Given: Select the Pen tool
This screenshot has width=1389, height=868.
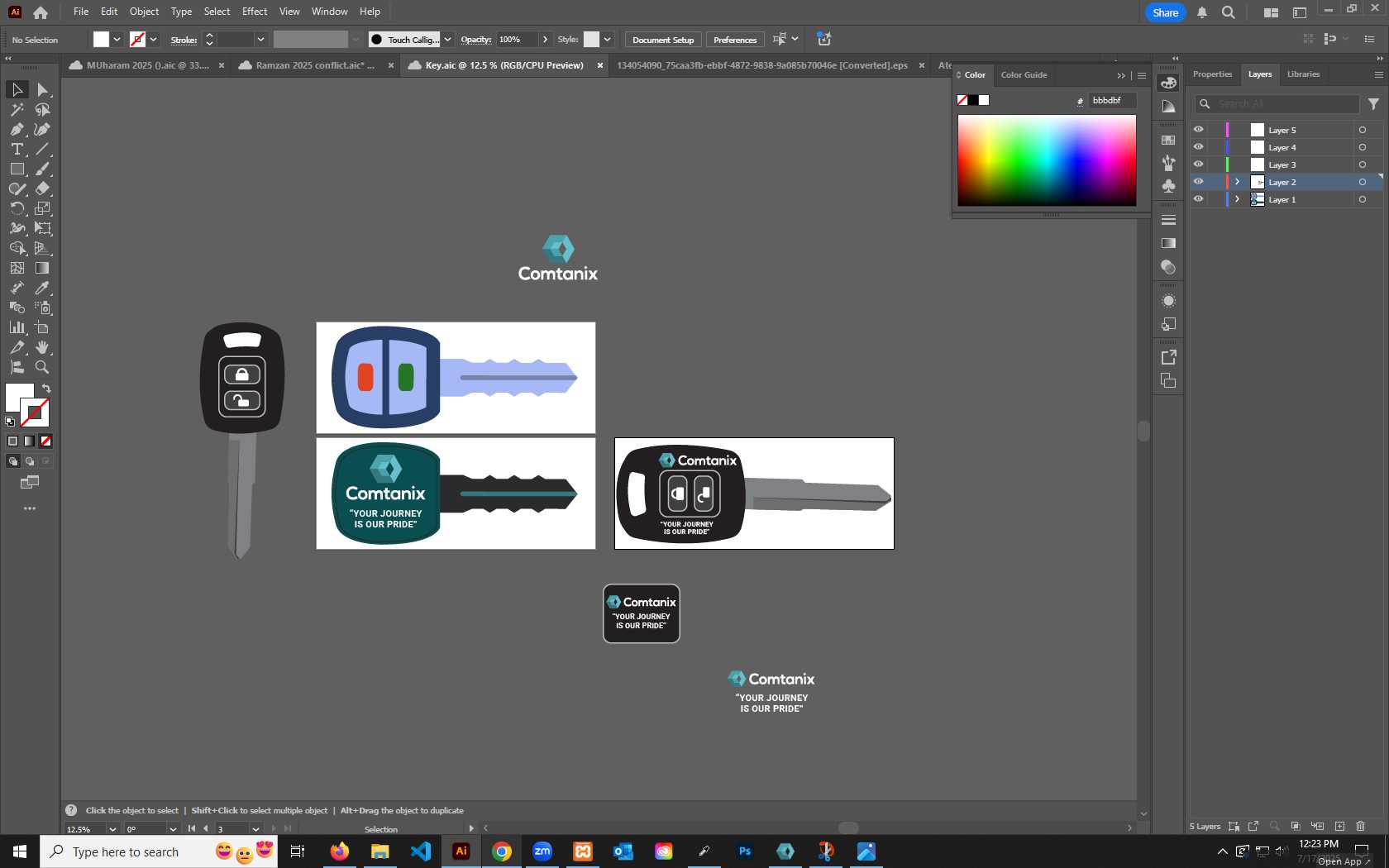Looking at the screenshot, I should click(x=17, y=129).
